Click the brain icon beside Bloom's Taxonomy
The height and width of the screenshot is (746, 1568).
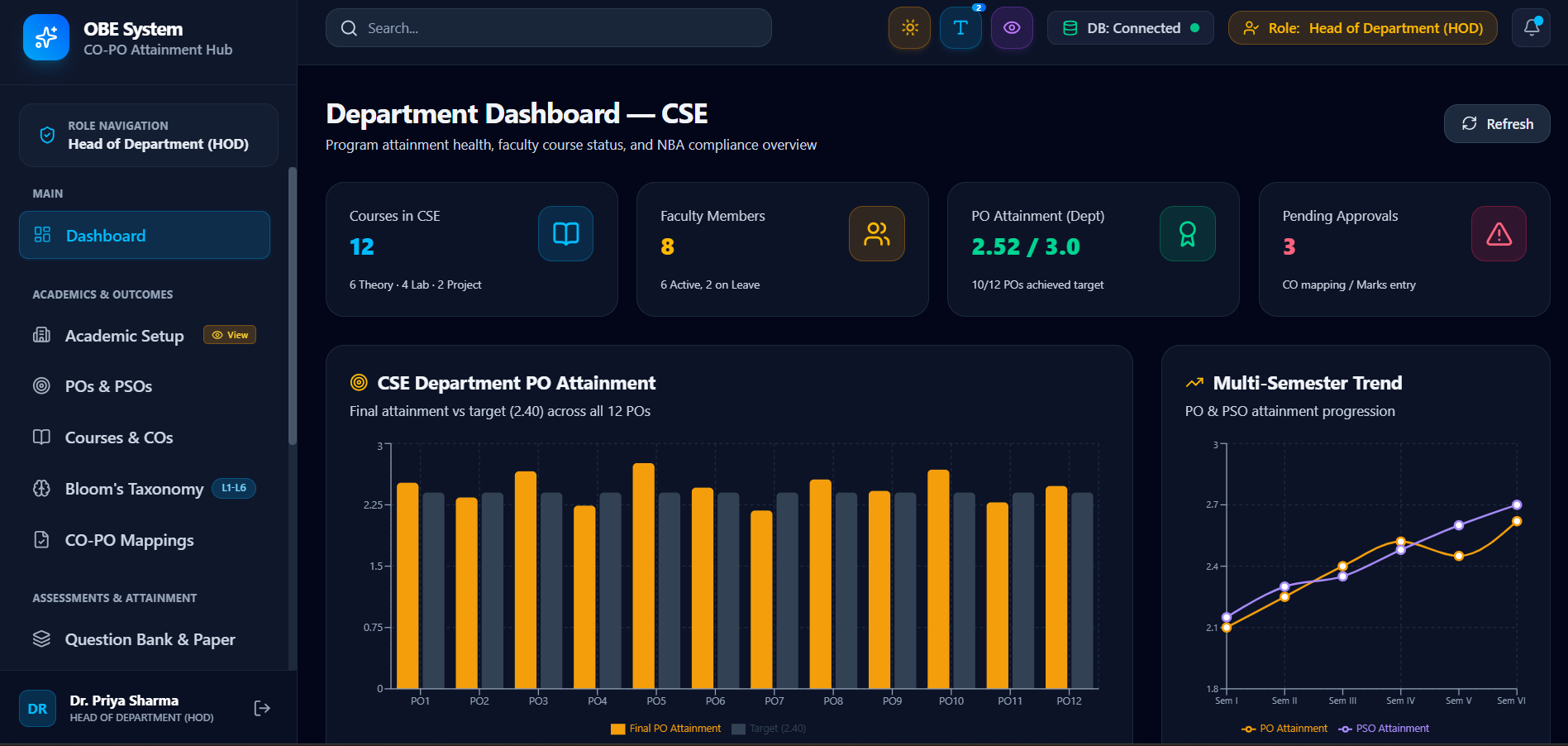point(41,488)
